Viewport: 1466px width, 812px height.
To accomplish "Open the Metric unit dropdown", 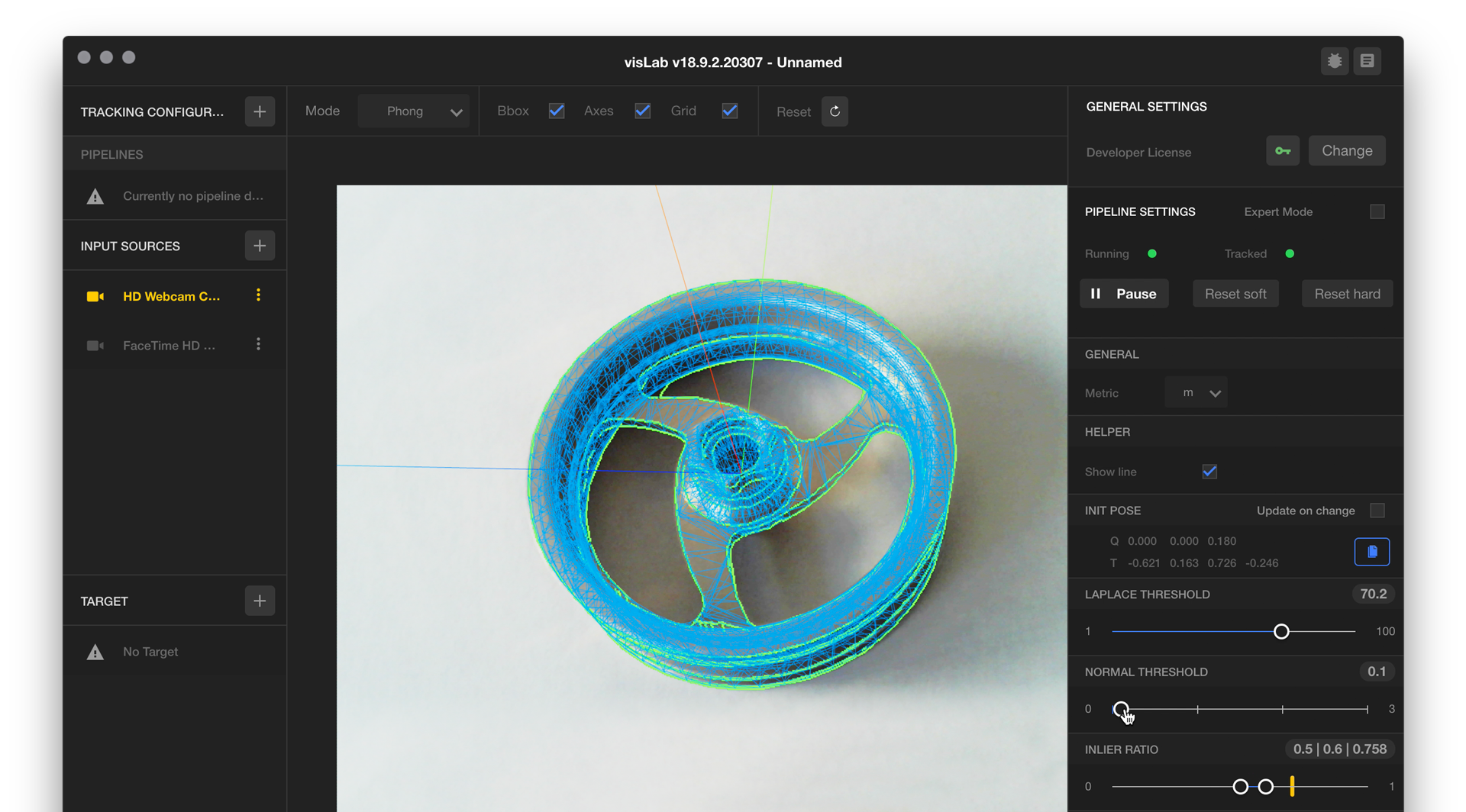I will click(x=1196, y=392).
